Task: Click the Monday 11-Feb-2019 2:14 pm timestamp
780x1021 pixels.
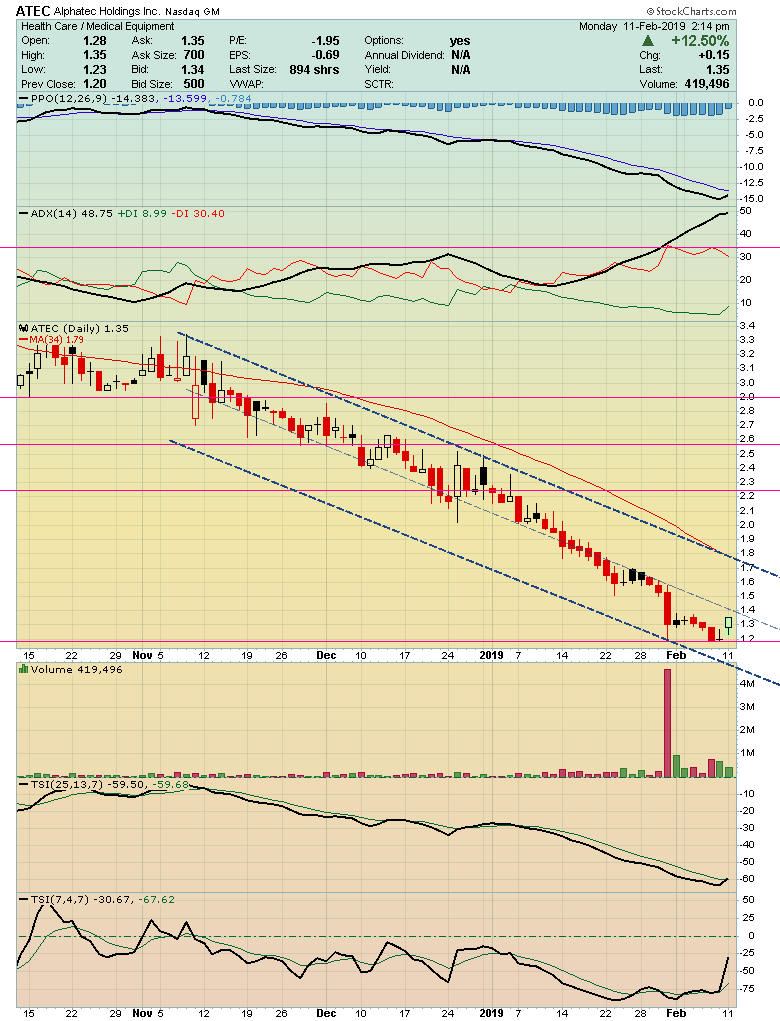Action: [654, 26]
